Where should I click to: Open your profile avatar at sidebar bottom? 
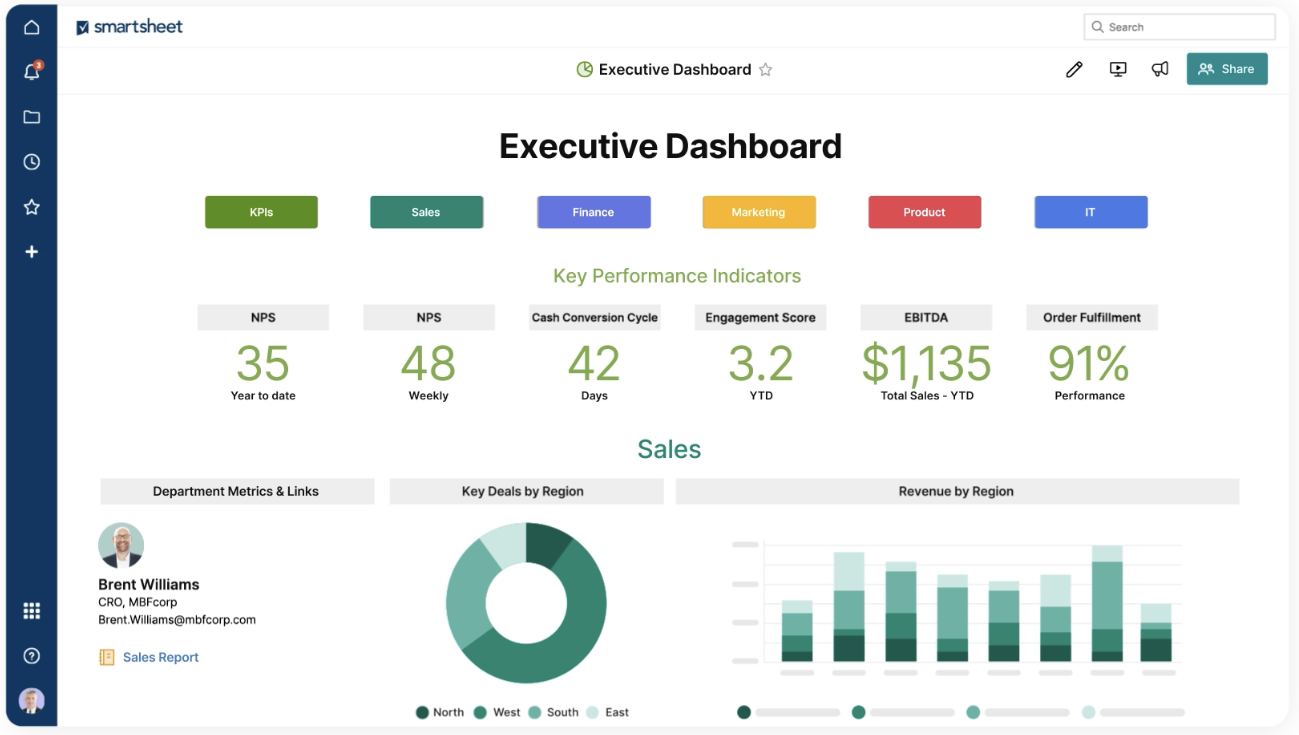(x=31, y=700)
